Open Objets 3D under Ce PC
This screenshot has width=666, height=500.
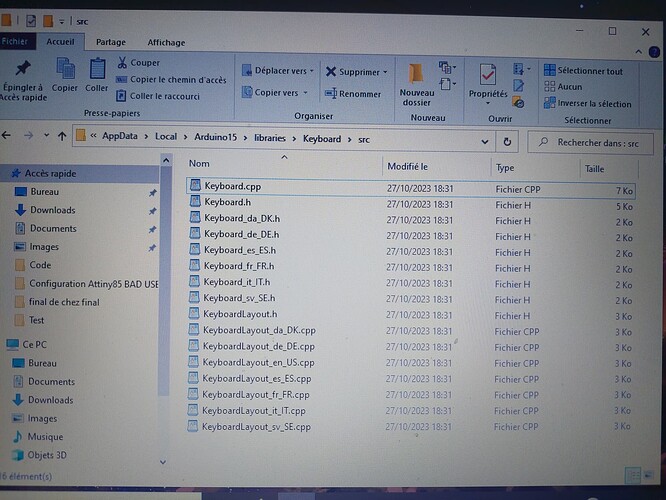tap(47, 455)
